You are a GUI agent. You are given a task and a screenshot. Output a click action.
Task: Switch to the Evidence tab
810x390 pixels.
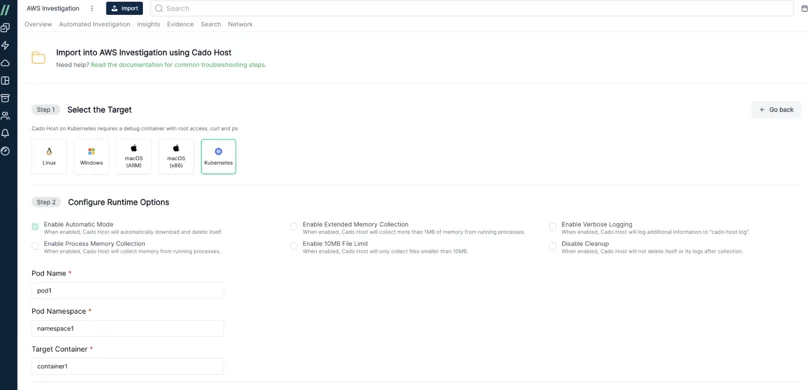point(180,24)
